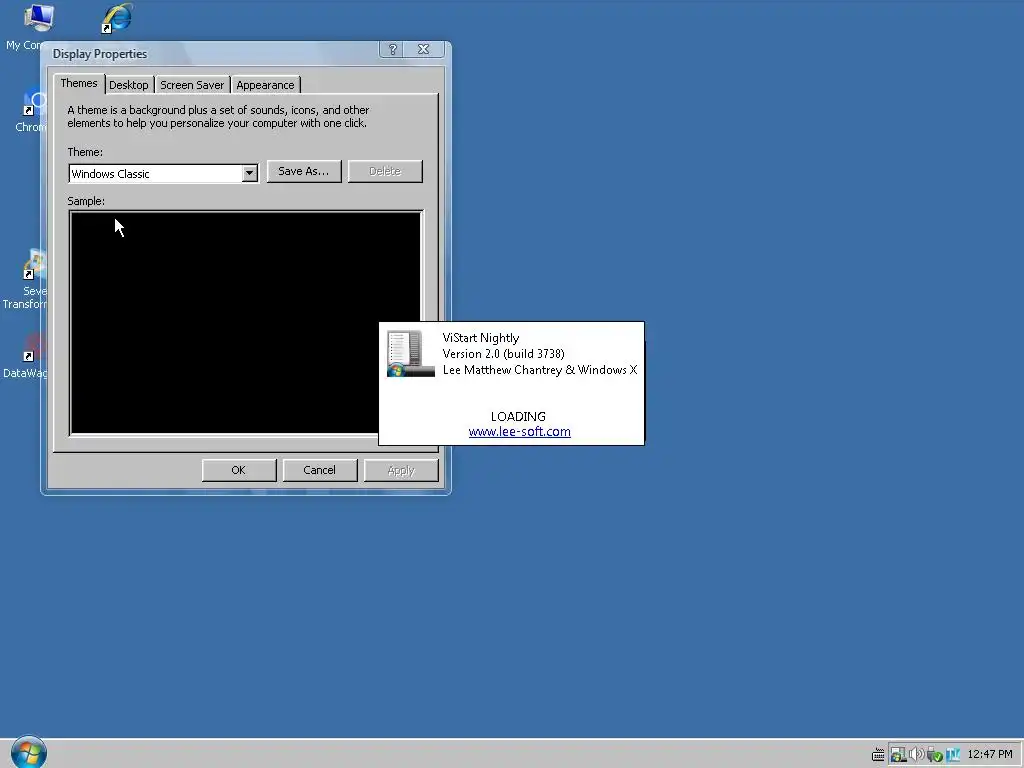The width and height of the screenshot is (1024, 768).
Task: Click the ViStart tray icon
Action: (x=899, y=754)
